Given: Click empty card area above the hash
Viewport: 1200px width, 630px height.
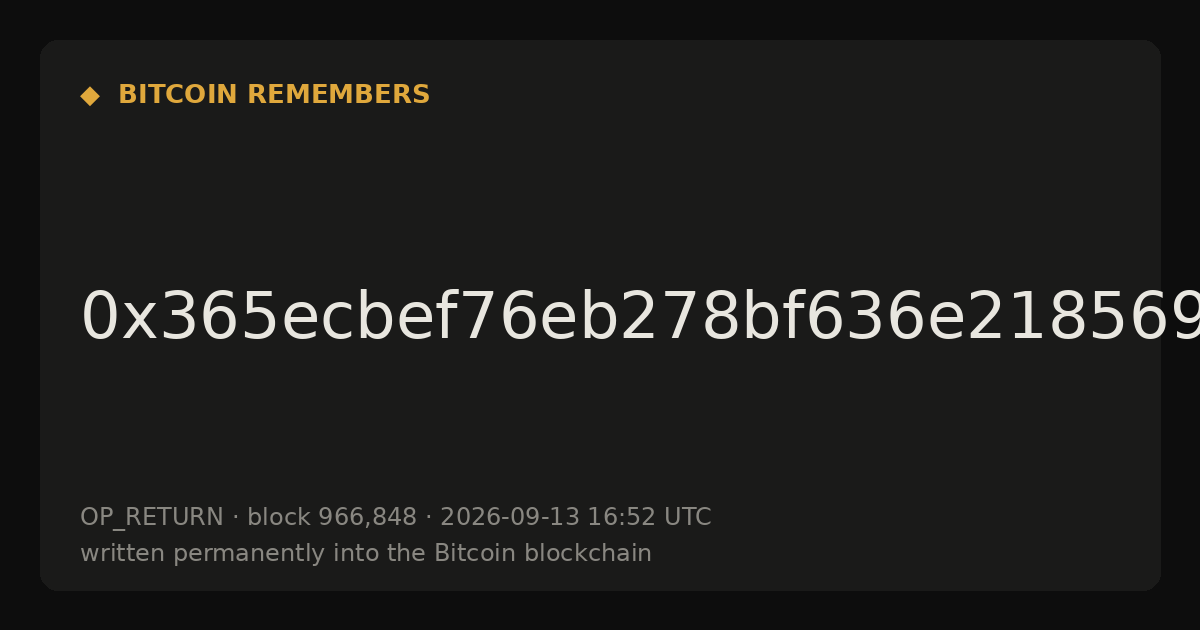Looking at the screenshot, I should click(x=600, y=190).
